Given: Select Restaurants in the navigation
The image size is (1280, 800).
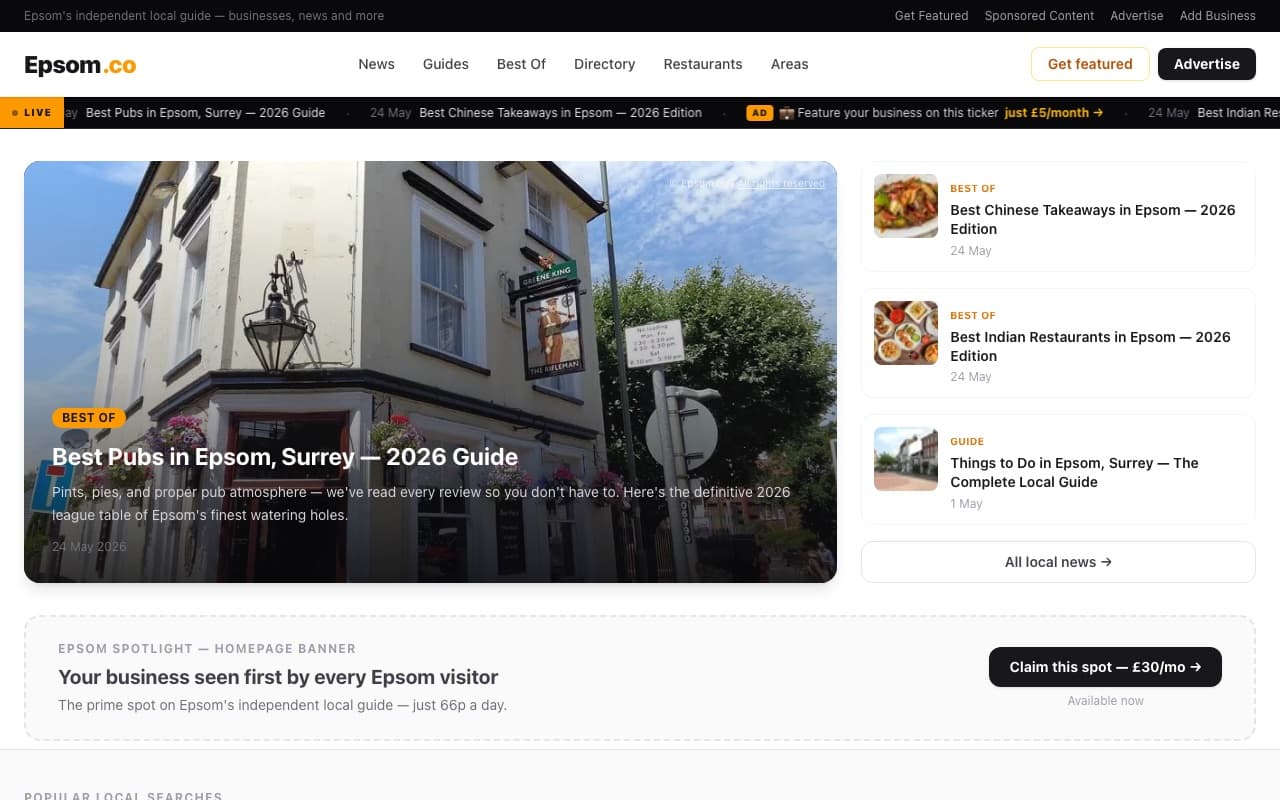Looking at the screenshot, I should point(703,64).
